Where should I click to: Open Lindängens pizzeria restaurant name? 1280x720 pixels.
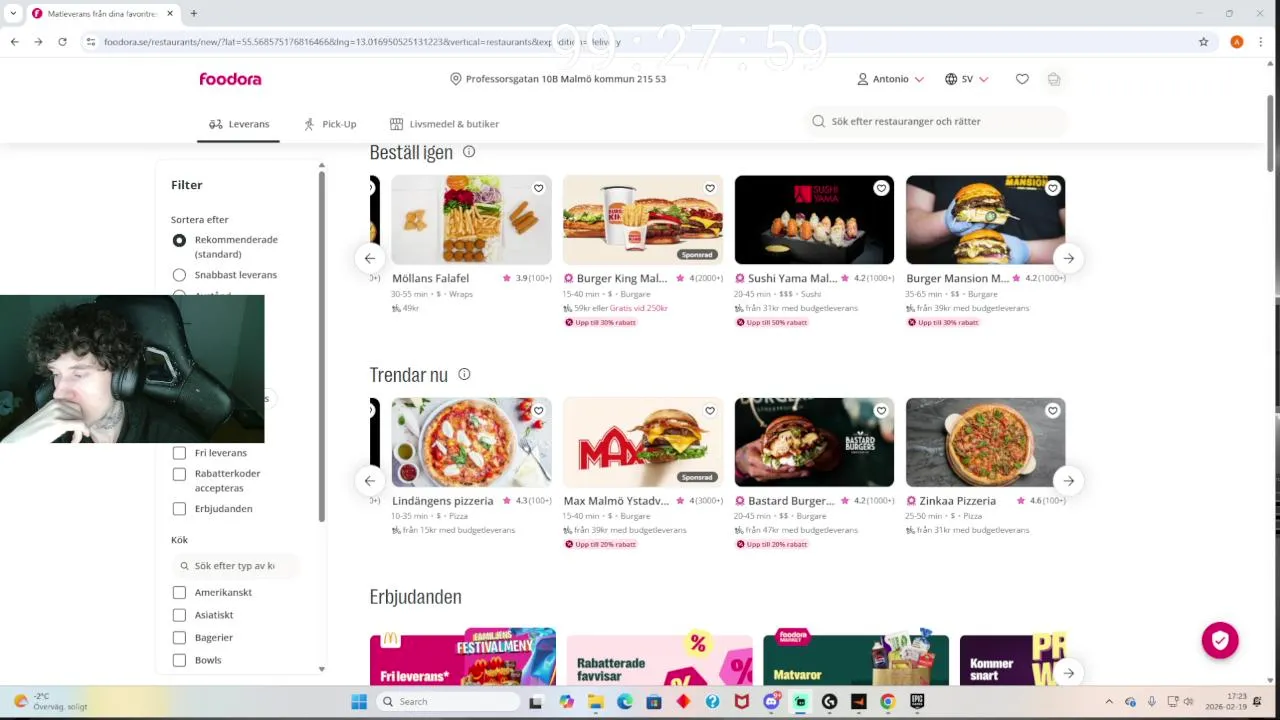click(x=442, y=501)
